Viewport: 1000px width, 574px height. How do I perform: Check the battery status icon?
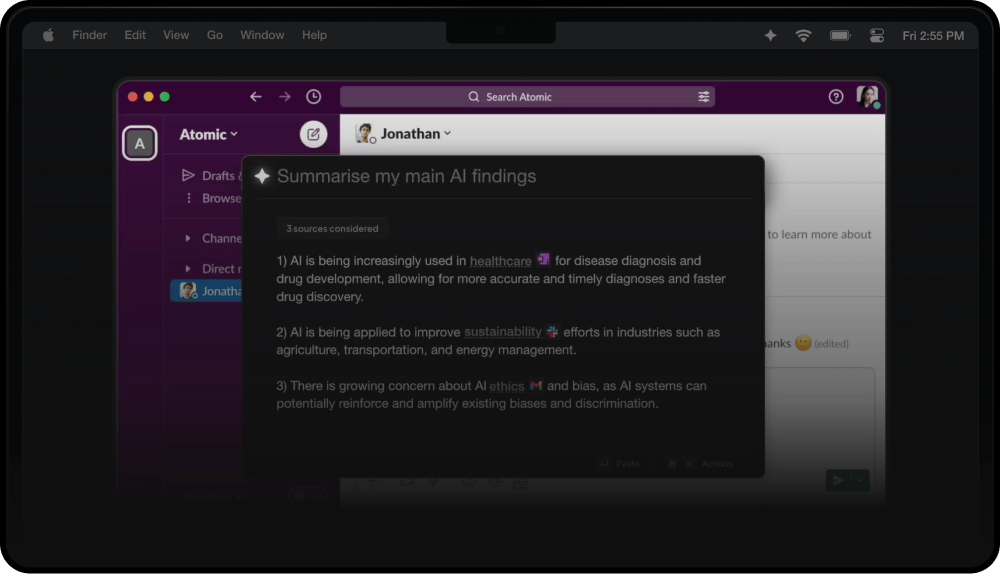pos(841,36)
